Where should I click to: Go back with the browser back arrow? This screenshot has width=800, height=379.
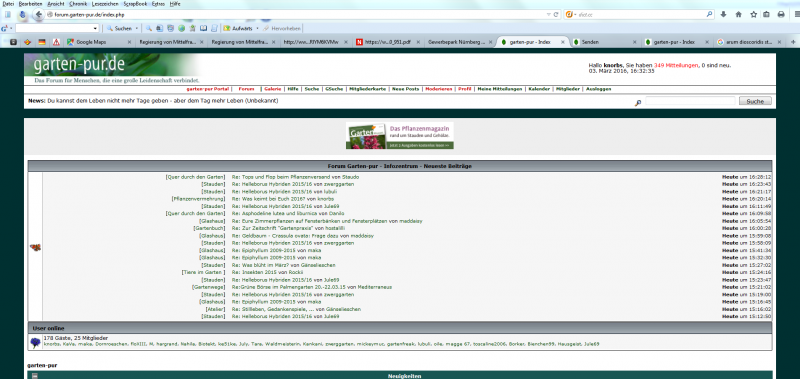(x=39, y=15)
